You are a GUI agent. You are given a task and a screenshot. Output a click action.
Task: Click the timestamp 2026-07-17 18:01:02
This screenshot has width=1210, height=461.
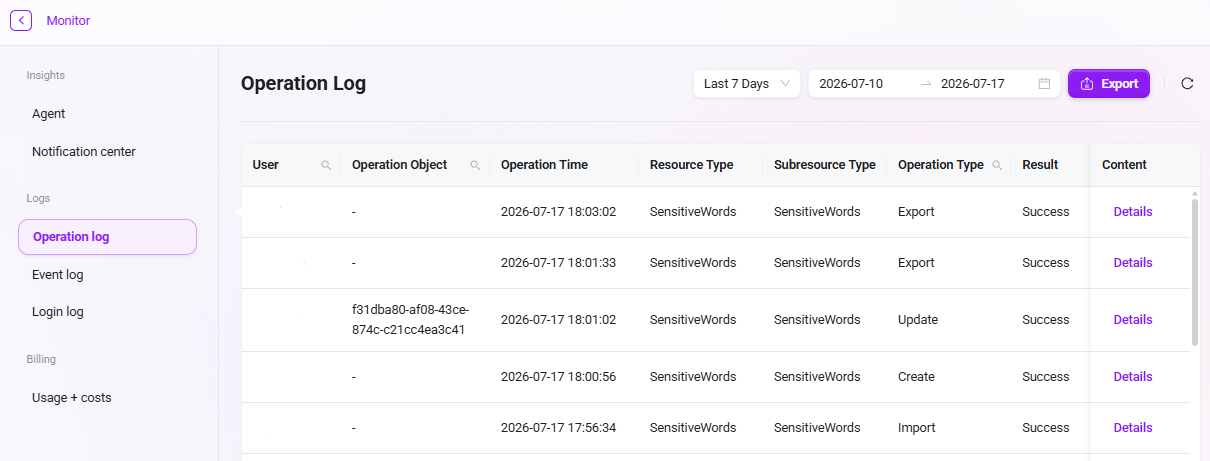click(x=558, y=320)
